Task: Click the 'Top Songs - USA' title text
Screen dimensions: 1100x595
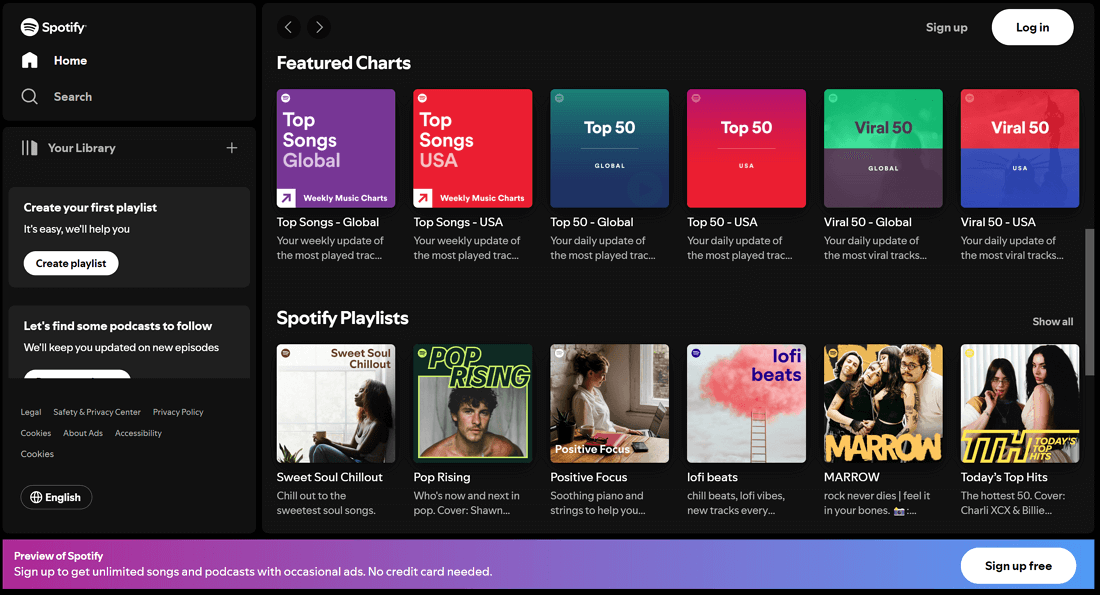Action: click(458, 222)
